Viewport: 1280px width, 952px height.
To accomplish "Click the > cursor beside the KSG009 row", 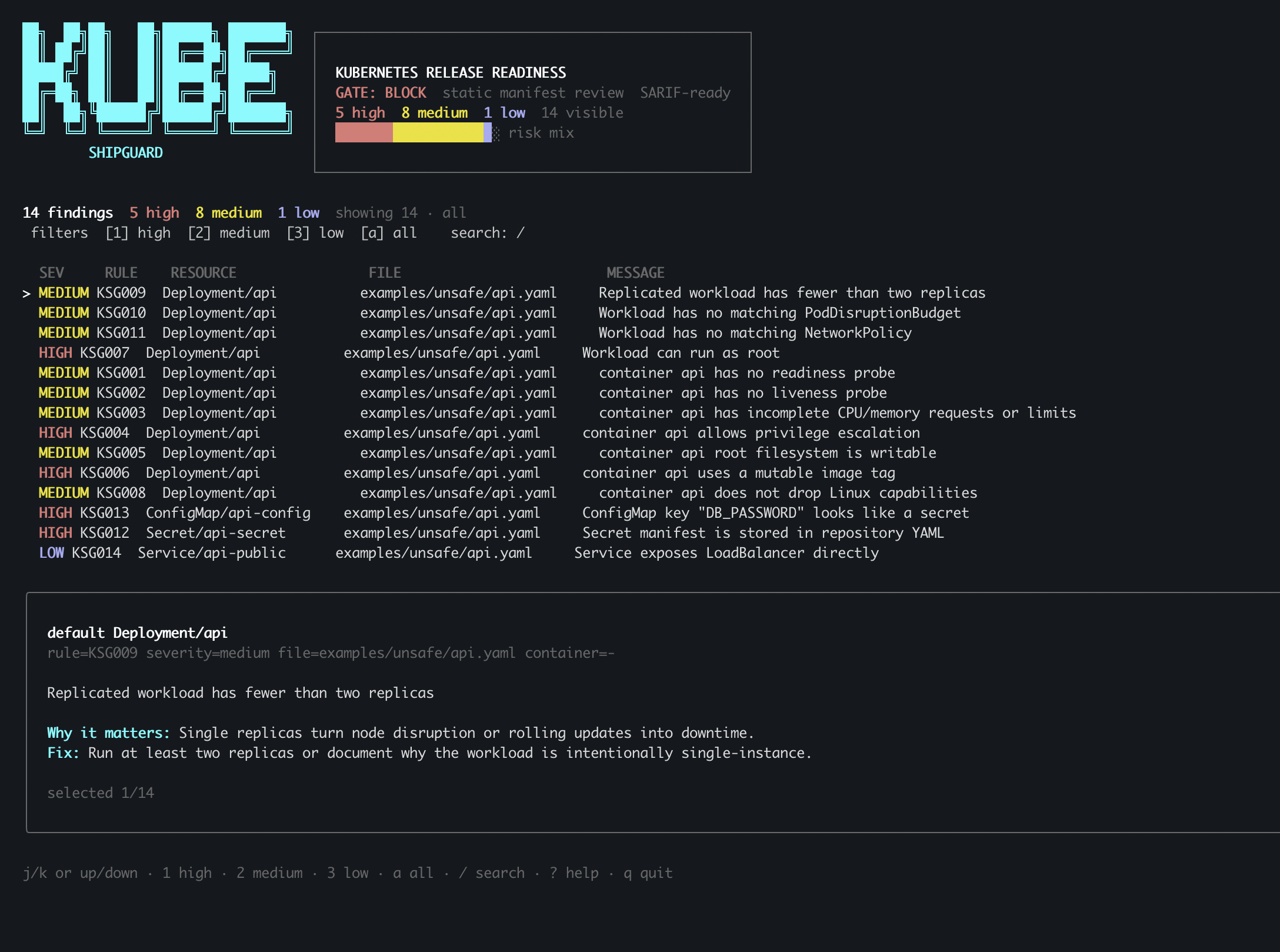I will pos(26,294).
